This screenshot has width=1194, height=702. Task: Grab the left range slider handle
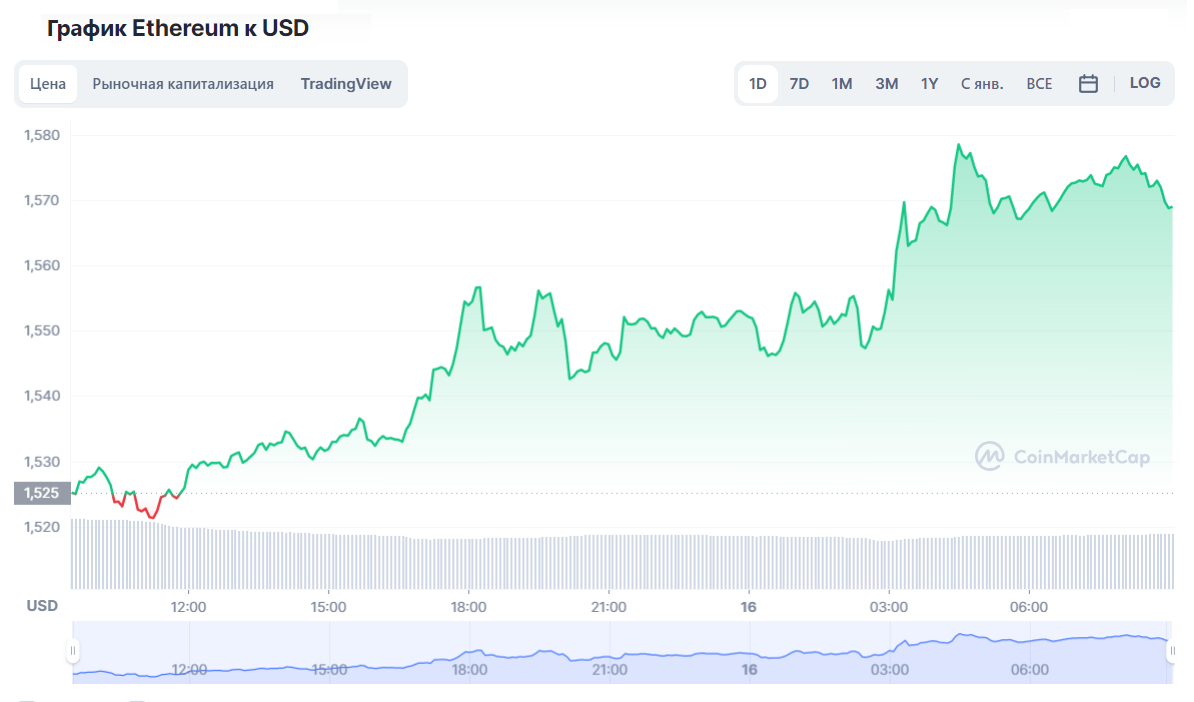coord(72,651)
